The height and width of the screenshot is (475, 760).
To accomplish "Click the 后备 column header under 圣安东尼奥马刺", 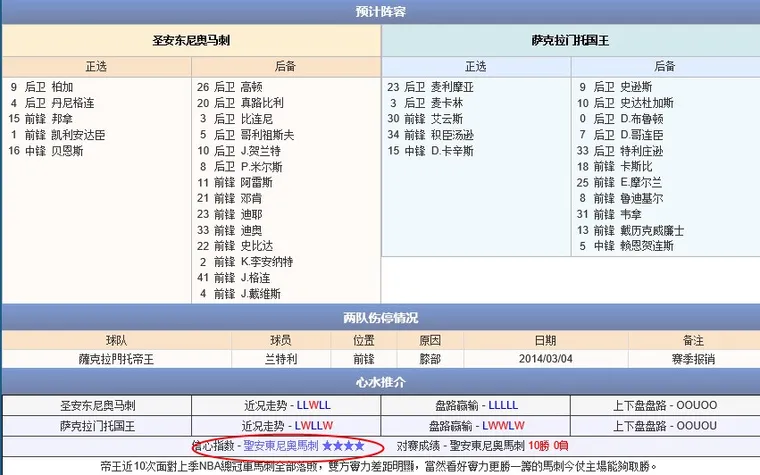I will (x=285, y=66).
